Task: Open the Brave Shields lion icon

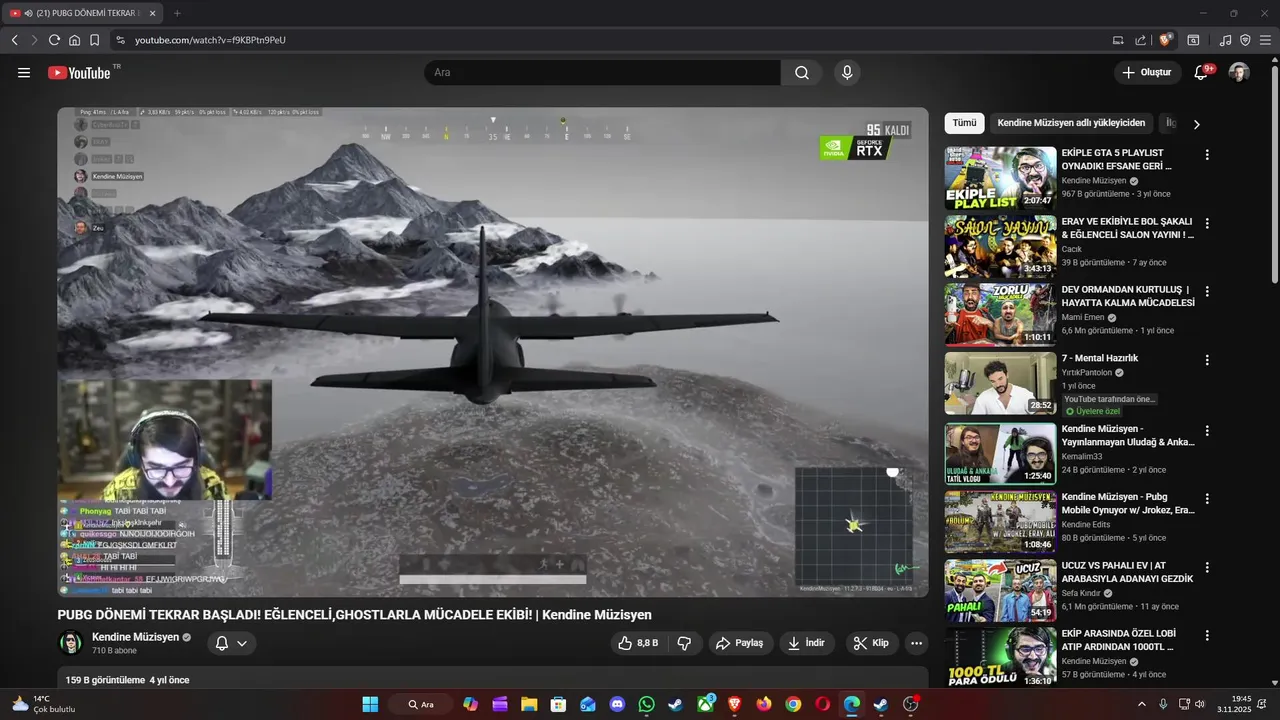Action: 1166,40
